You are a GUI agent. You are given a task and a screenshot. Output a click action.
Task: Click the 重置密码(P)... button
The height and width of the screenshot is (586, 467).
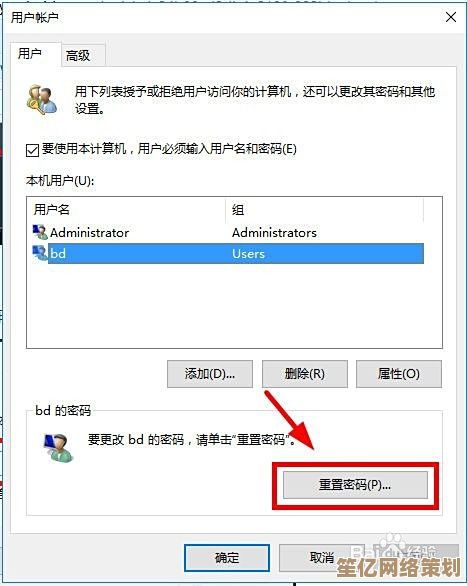coord(355,485)
